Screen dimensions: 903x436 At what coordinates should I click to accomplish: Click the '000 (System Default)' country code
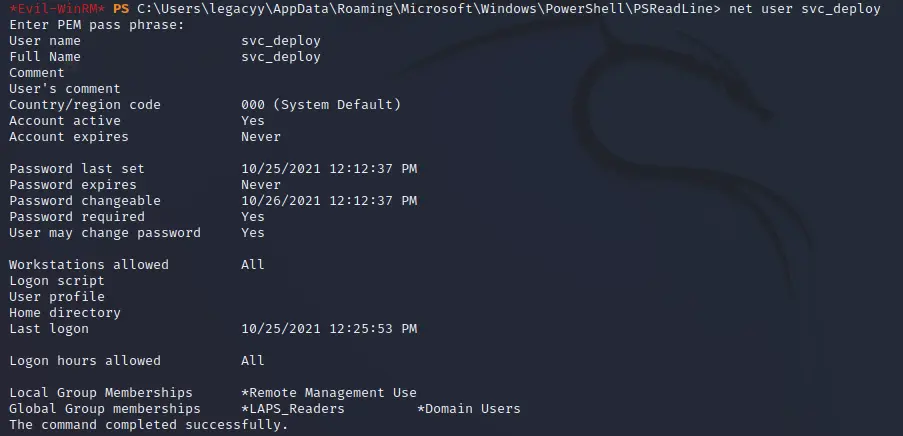321,105
